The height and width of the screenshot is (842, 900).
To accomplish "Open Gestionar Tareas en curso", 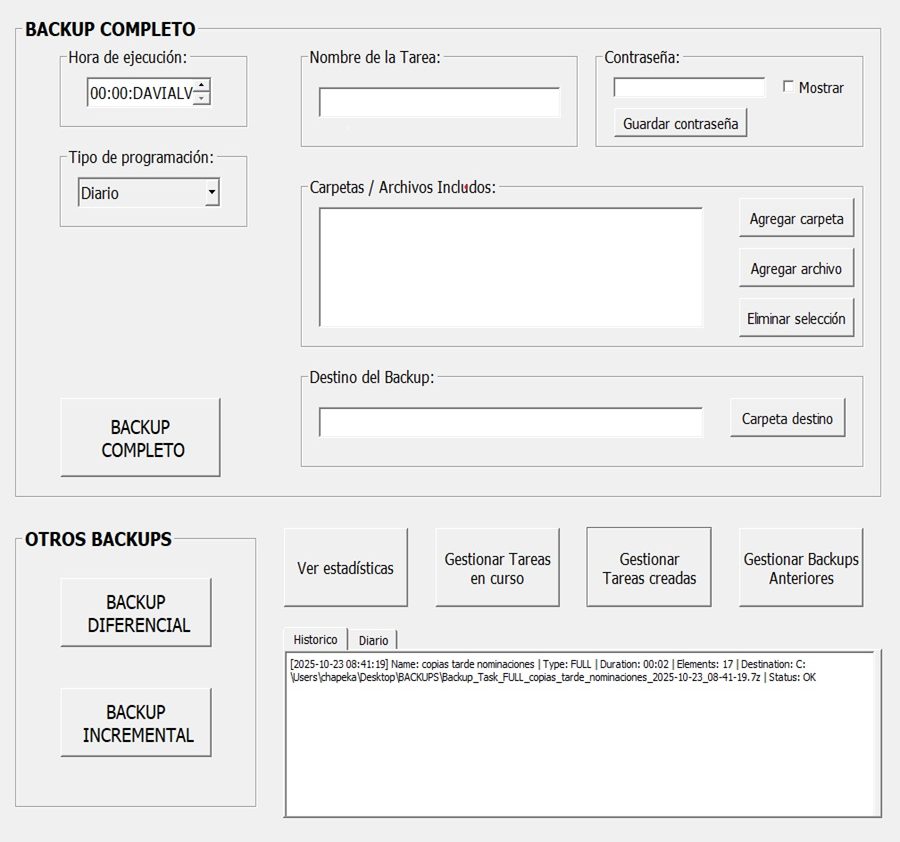I will point(497,568).
